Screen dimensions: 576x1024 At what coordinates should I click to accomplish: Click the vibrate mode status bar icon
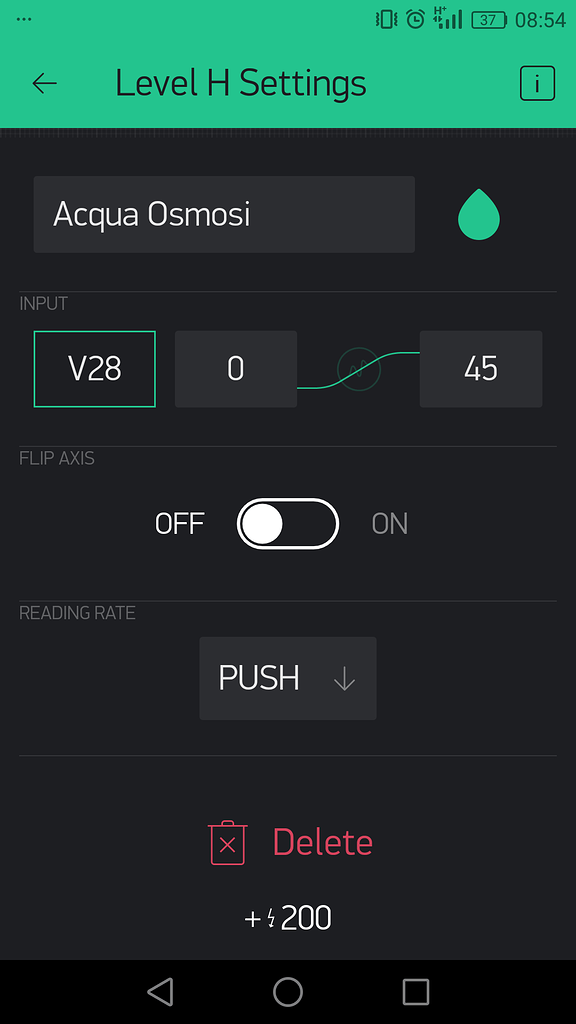click(383, 17)
